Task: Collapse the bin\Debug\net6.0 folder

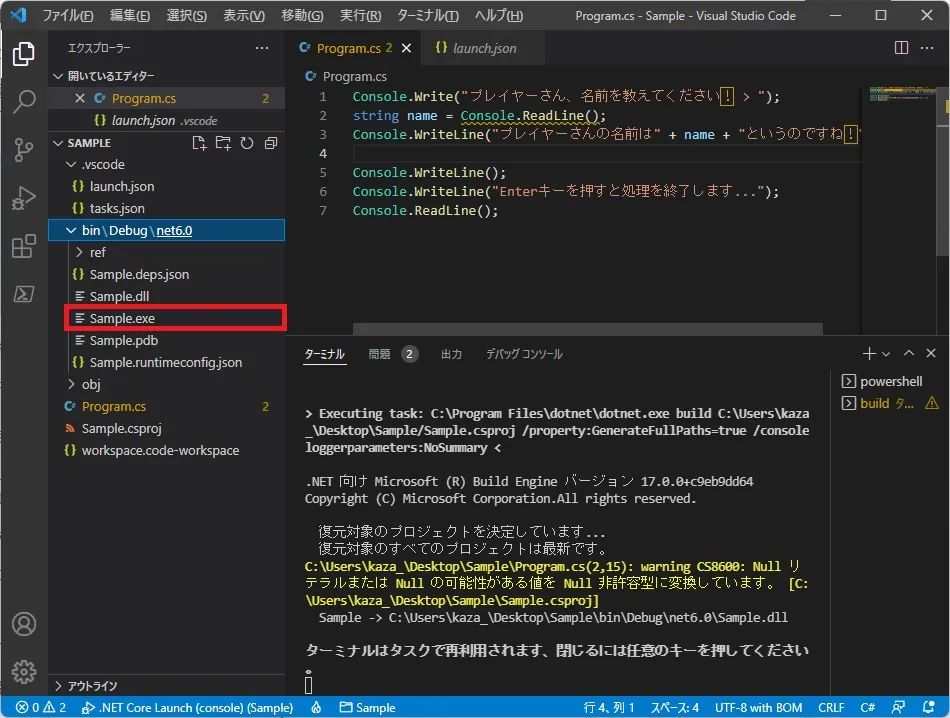Action: (x=70, y=230)
